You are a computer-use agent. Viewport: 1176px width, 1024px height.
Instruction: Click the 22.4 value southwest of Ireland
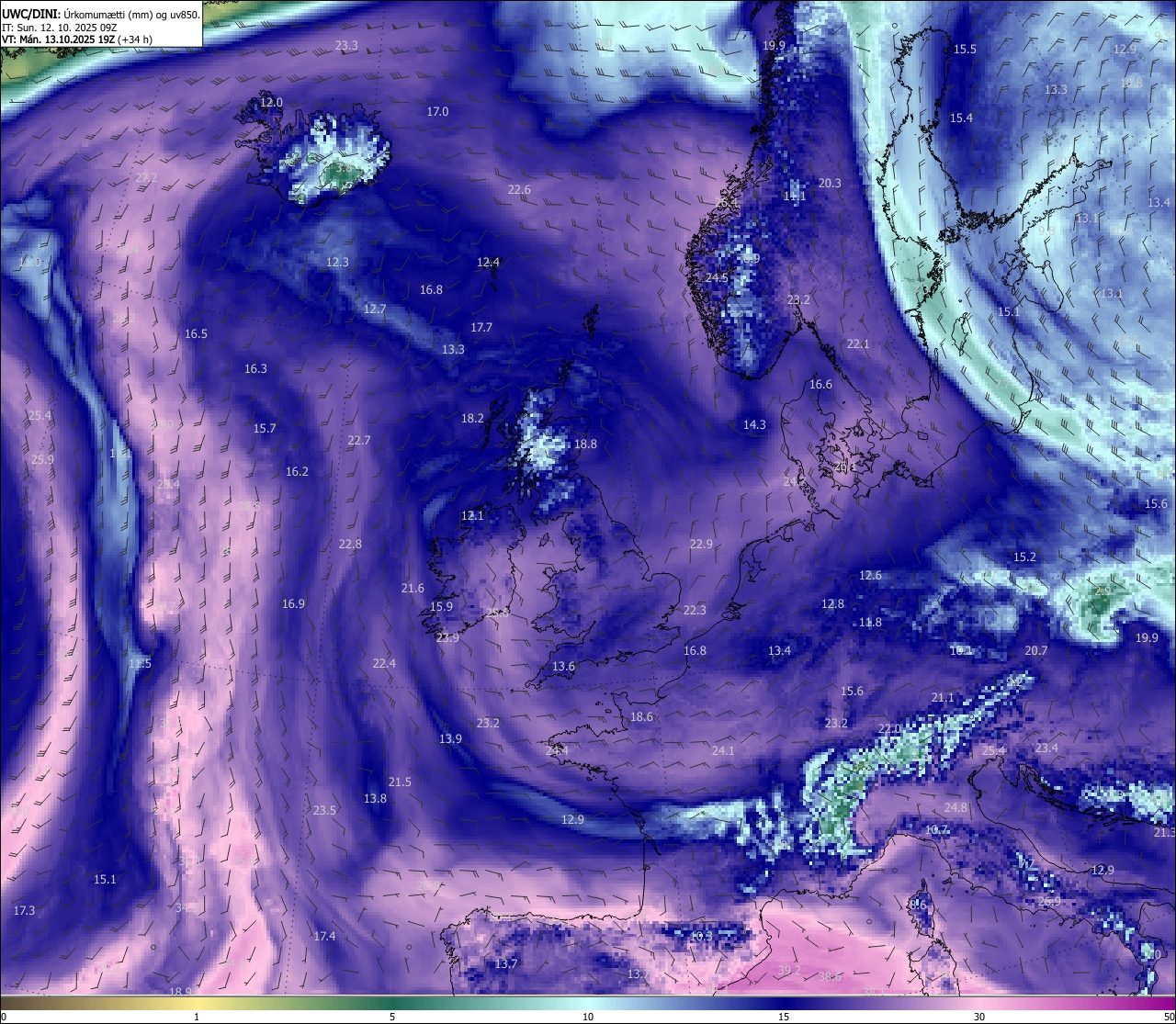(384, 664)
